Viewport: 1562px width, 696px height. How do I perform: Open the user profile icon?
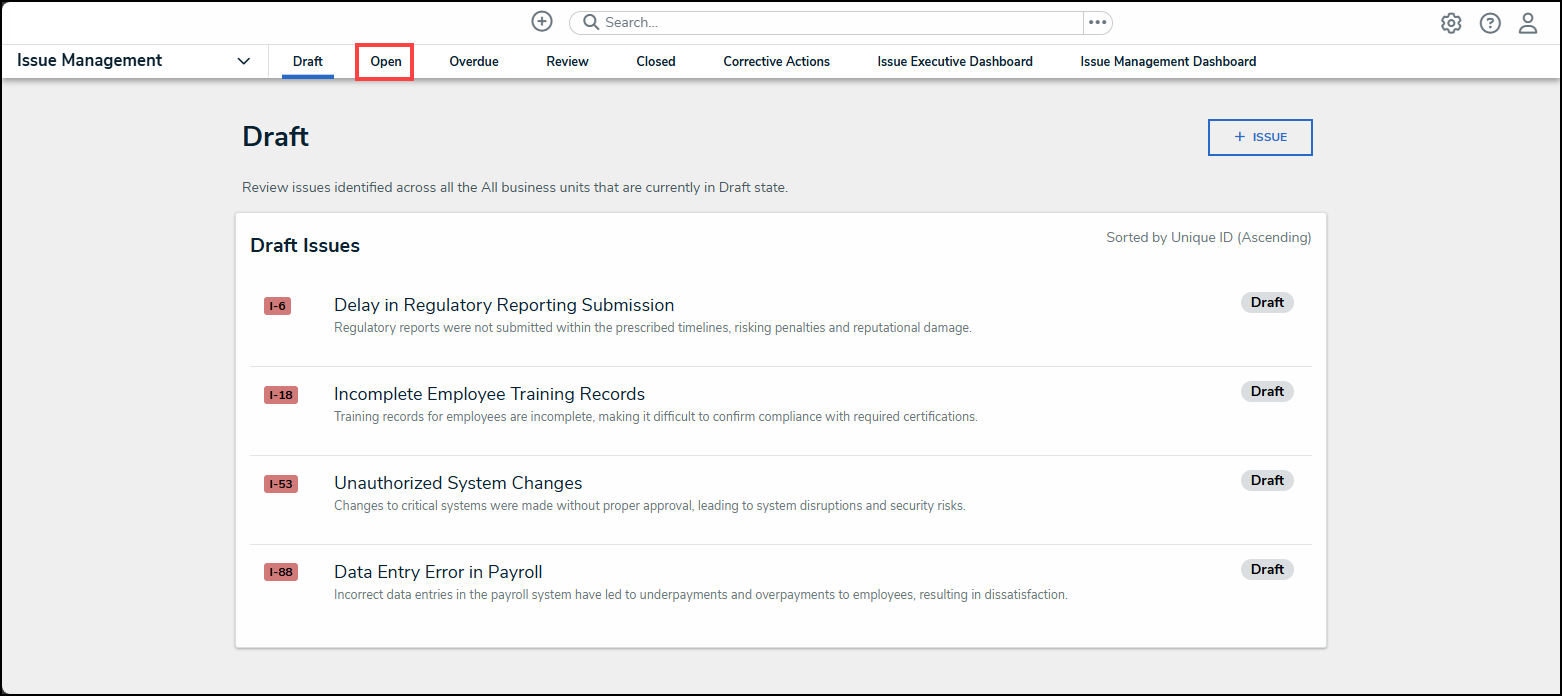point(1528,23)
